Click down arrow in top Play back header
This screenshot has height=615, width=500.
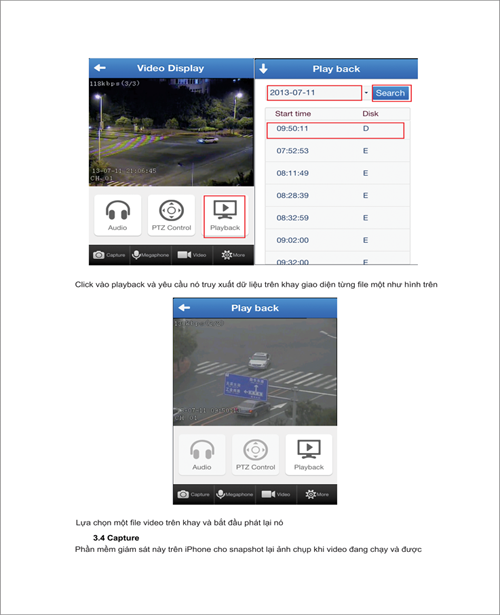click(x=264, y=69)
